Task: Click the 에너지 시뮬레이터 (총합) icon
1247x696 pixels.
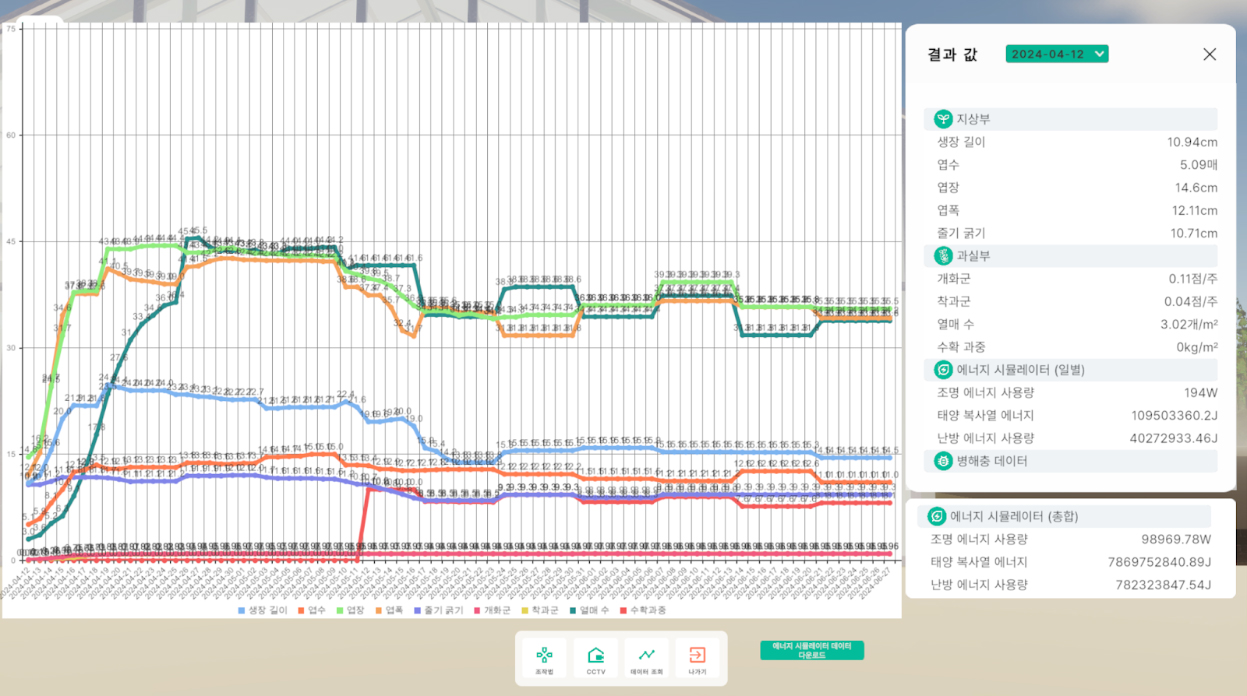Action: (x=937, y=516)
